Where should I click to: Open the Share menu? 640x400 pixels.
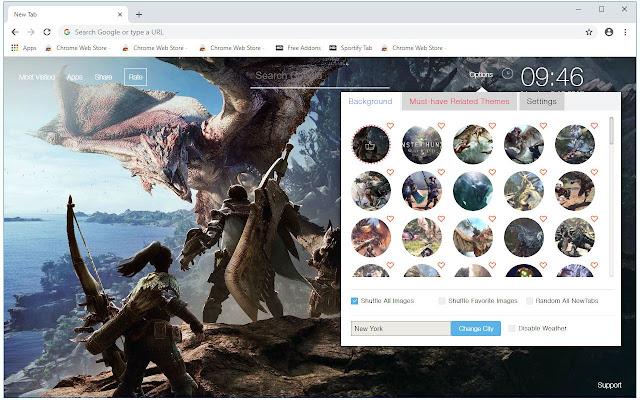(103, 77)
